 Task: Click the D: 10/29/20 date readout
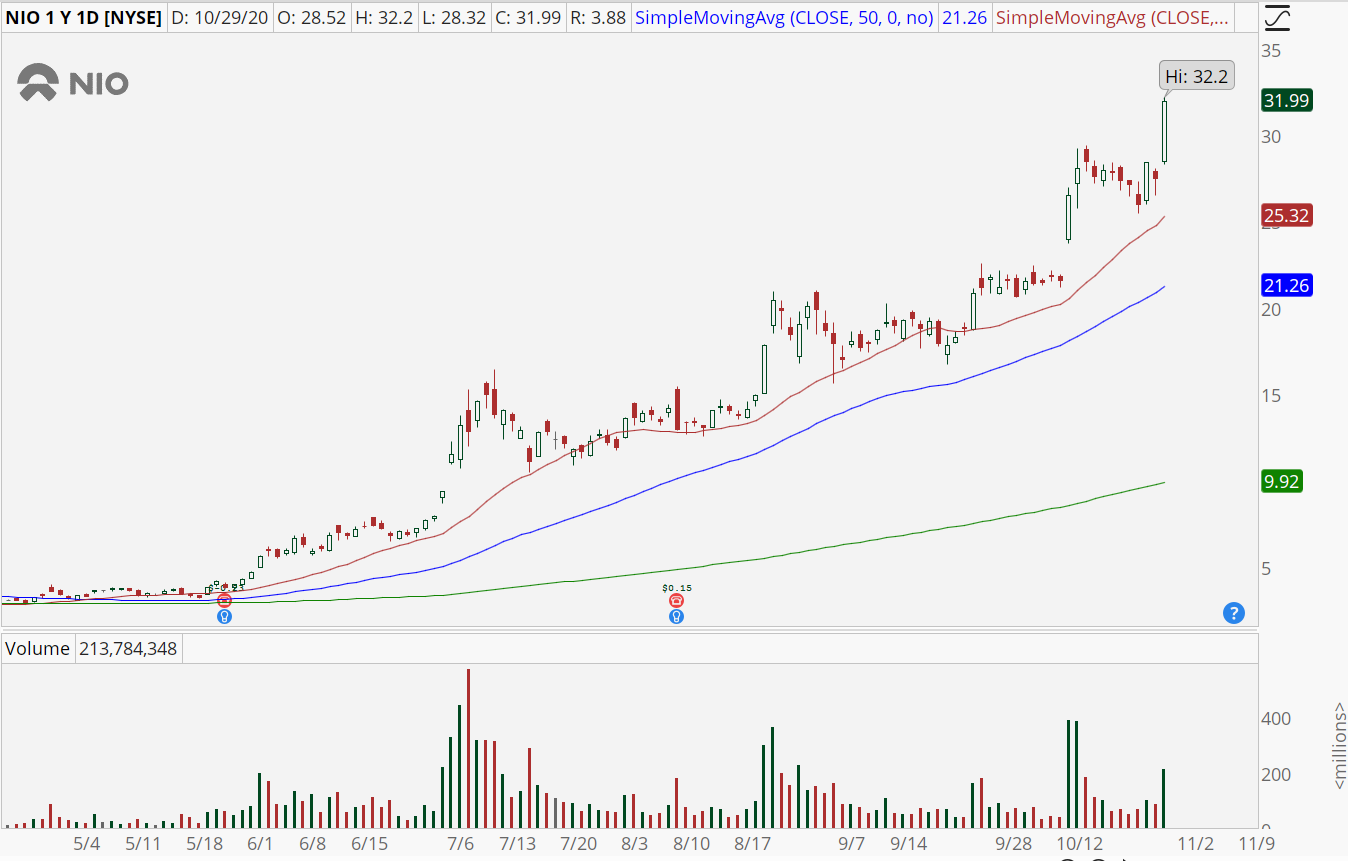pos(218,17)
